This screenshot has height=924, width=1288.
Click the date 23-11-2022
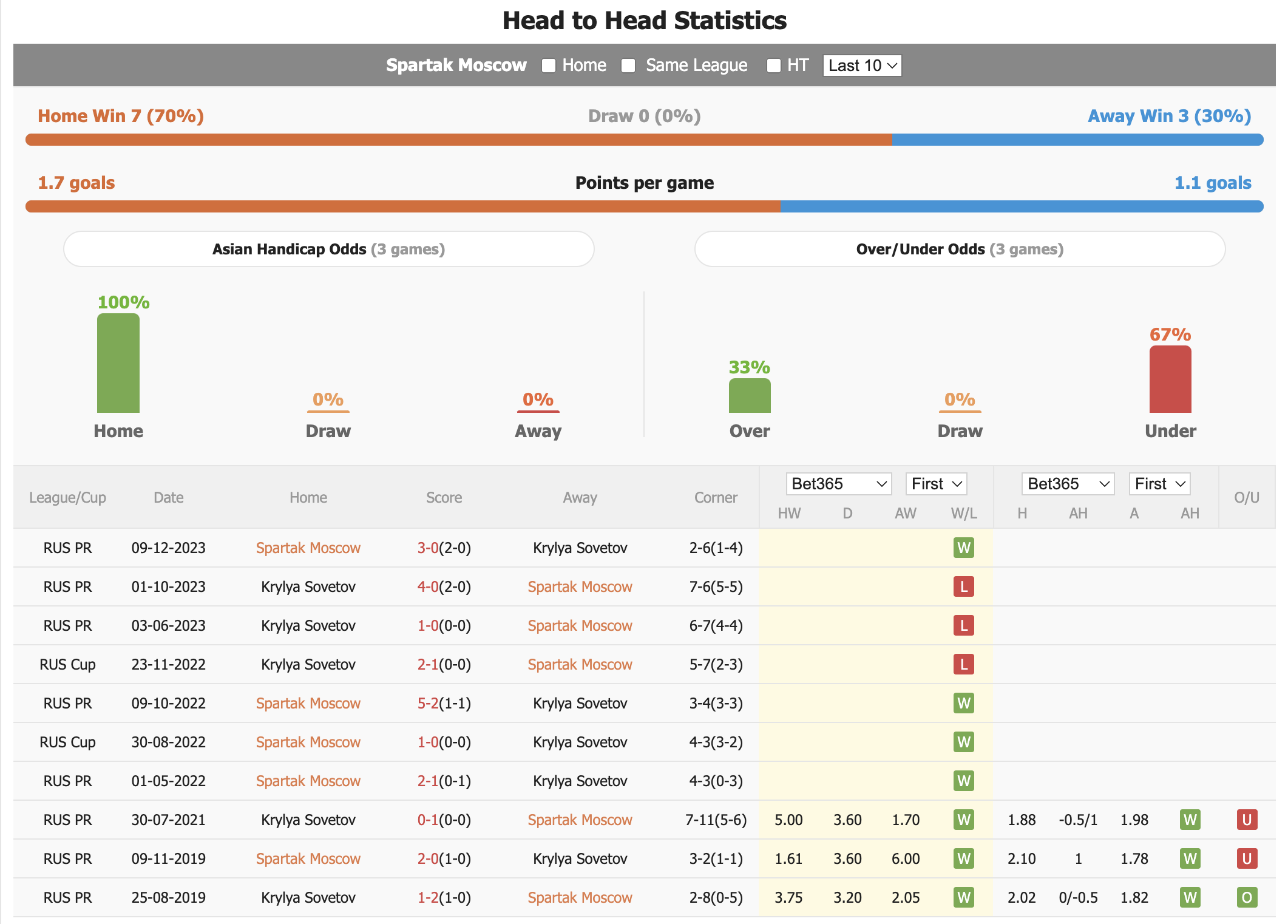pos(168,664)
